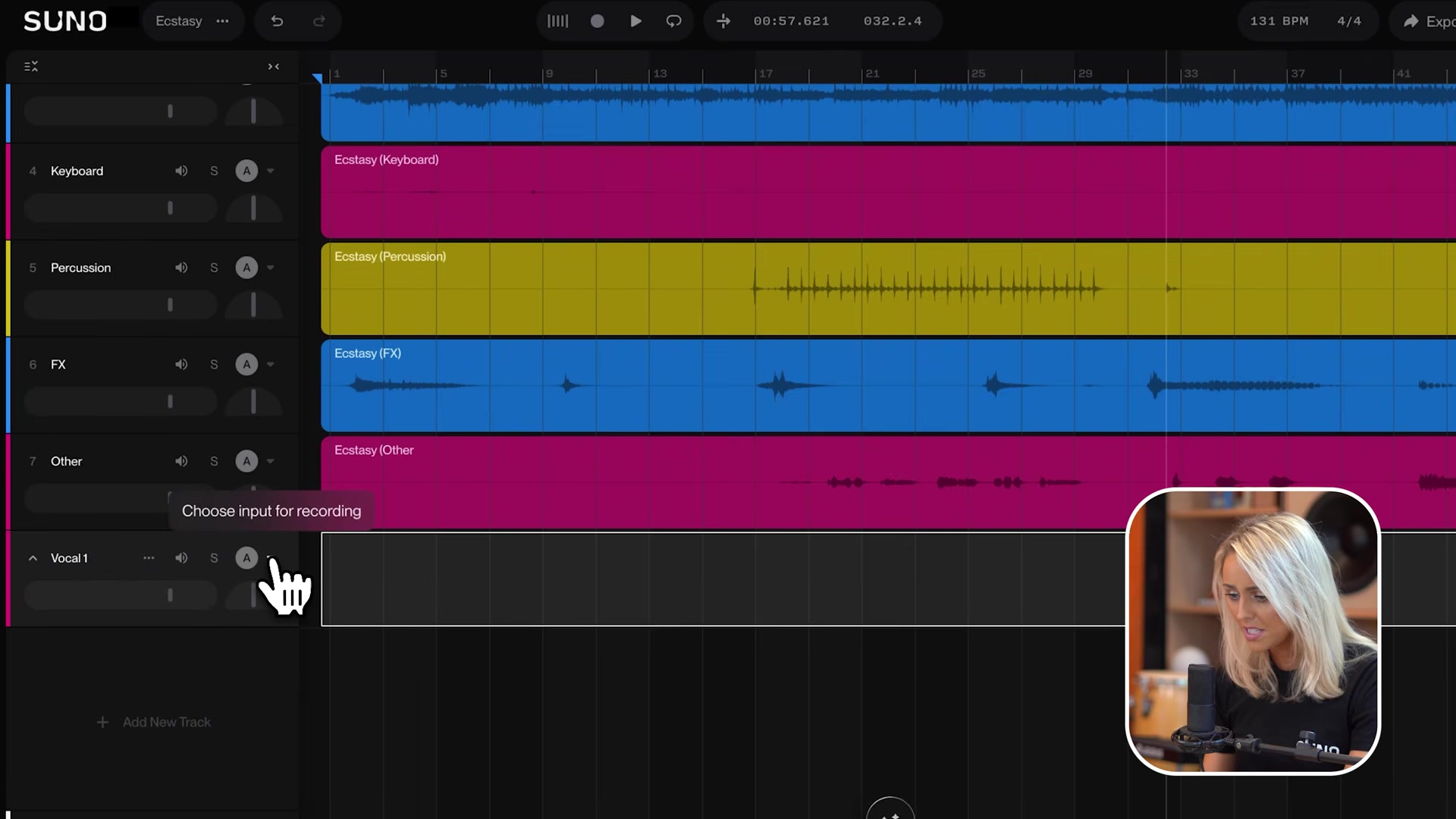This screenshot has height=819, width=1456.
Task: Adjust the Keyboard track volume slider
Action: point(121,208)
